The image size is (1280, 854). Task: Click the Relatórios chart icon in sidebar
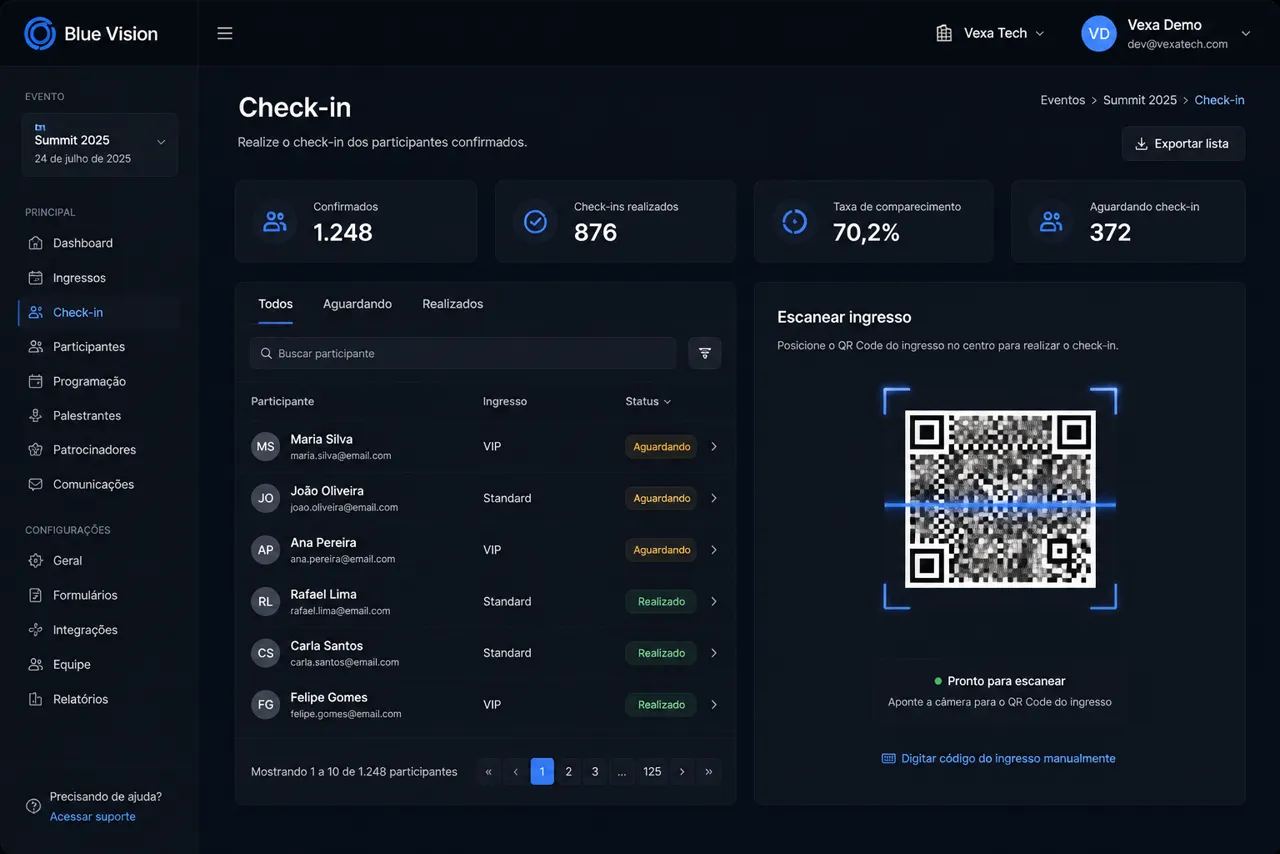[36, 699]
